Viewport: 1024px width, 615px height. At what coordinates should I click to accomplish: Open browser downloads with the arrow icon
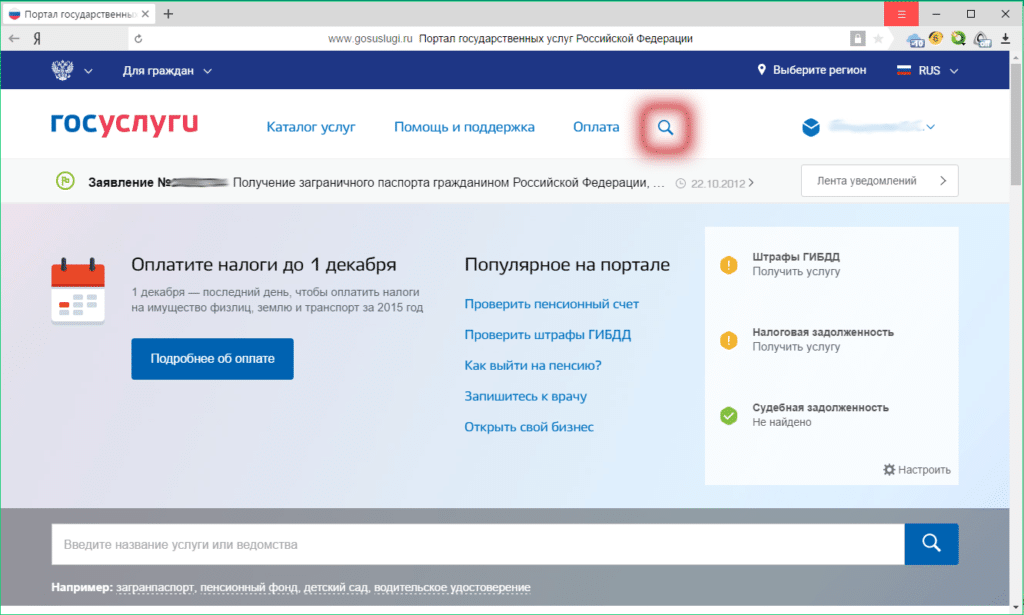1006,39
